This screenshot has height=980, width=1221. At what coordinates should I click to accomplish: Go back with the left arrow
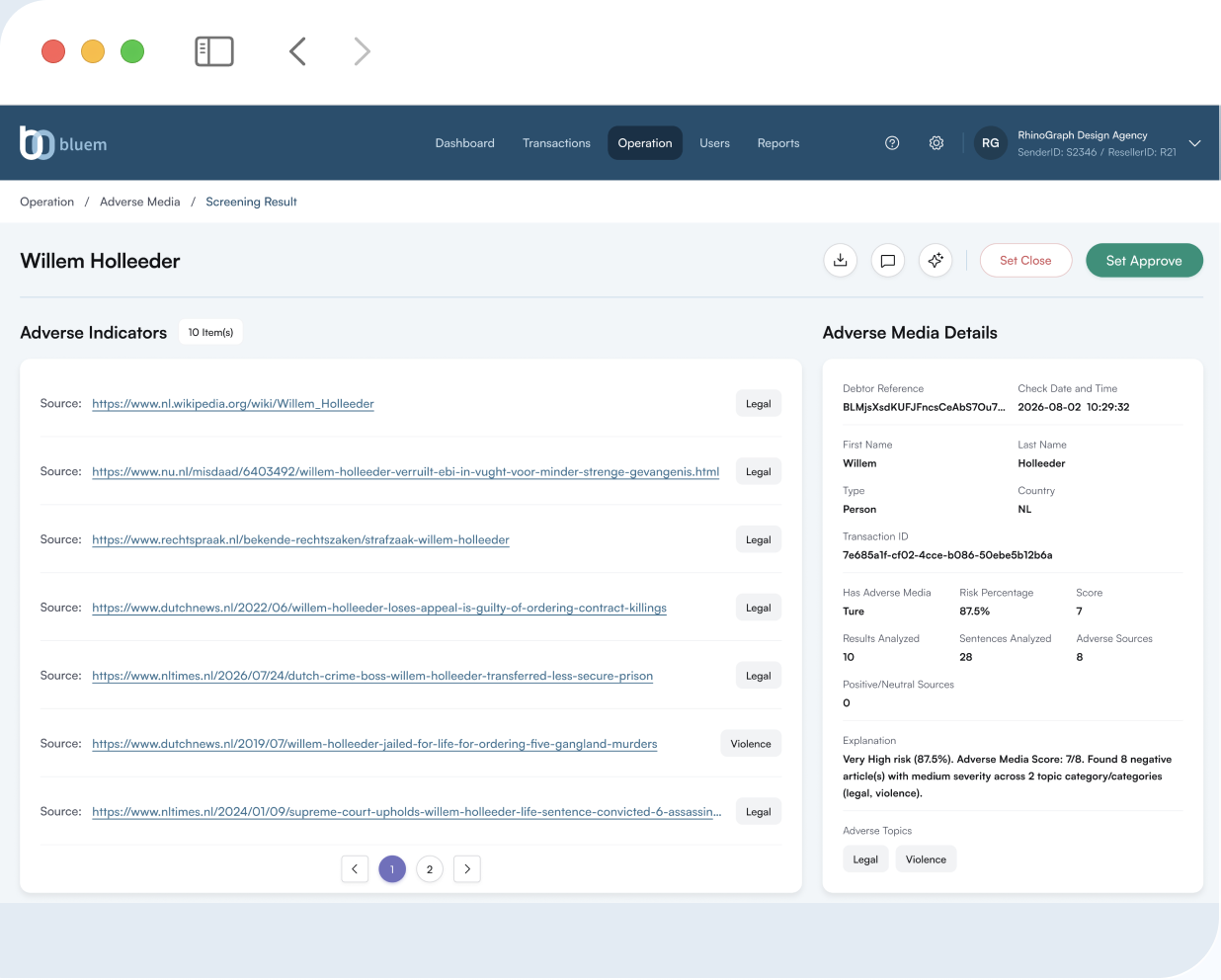[x=297, y=51]
